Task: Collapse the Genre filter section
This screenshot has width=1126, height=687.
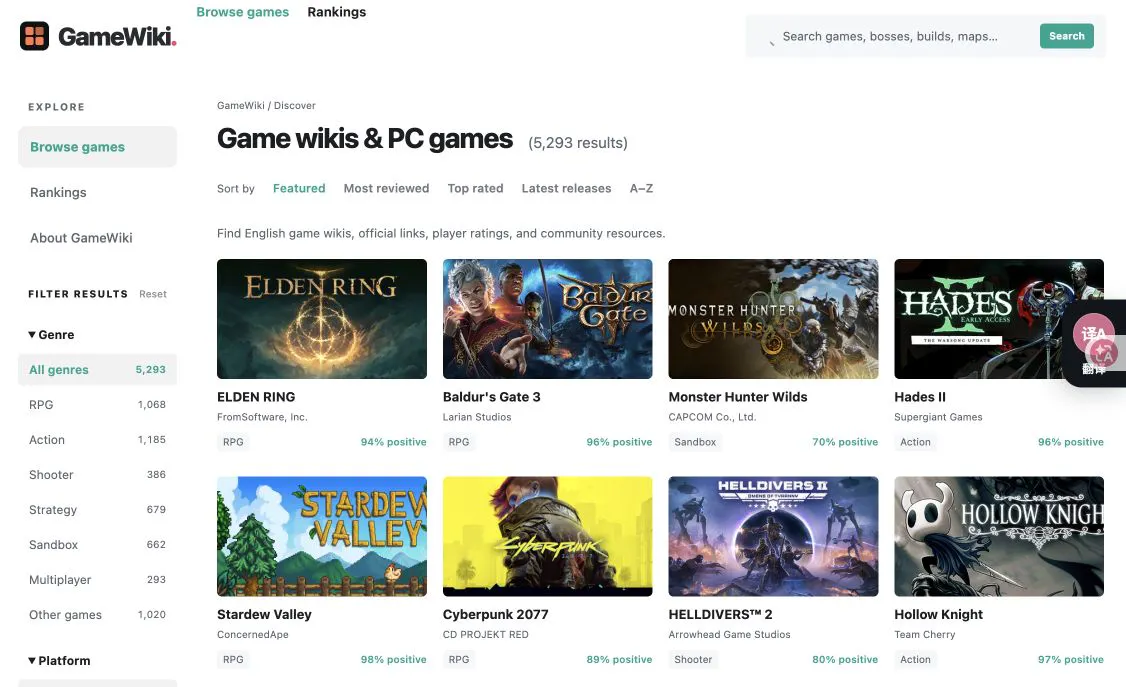Action: coord(51,335)
